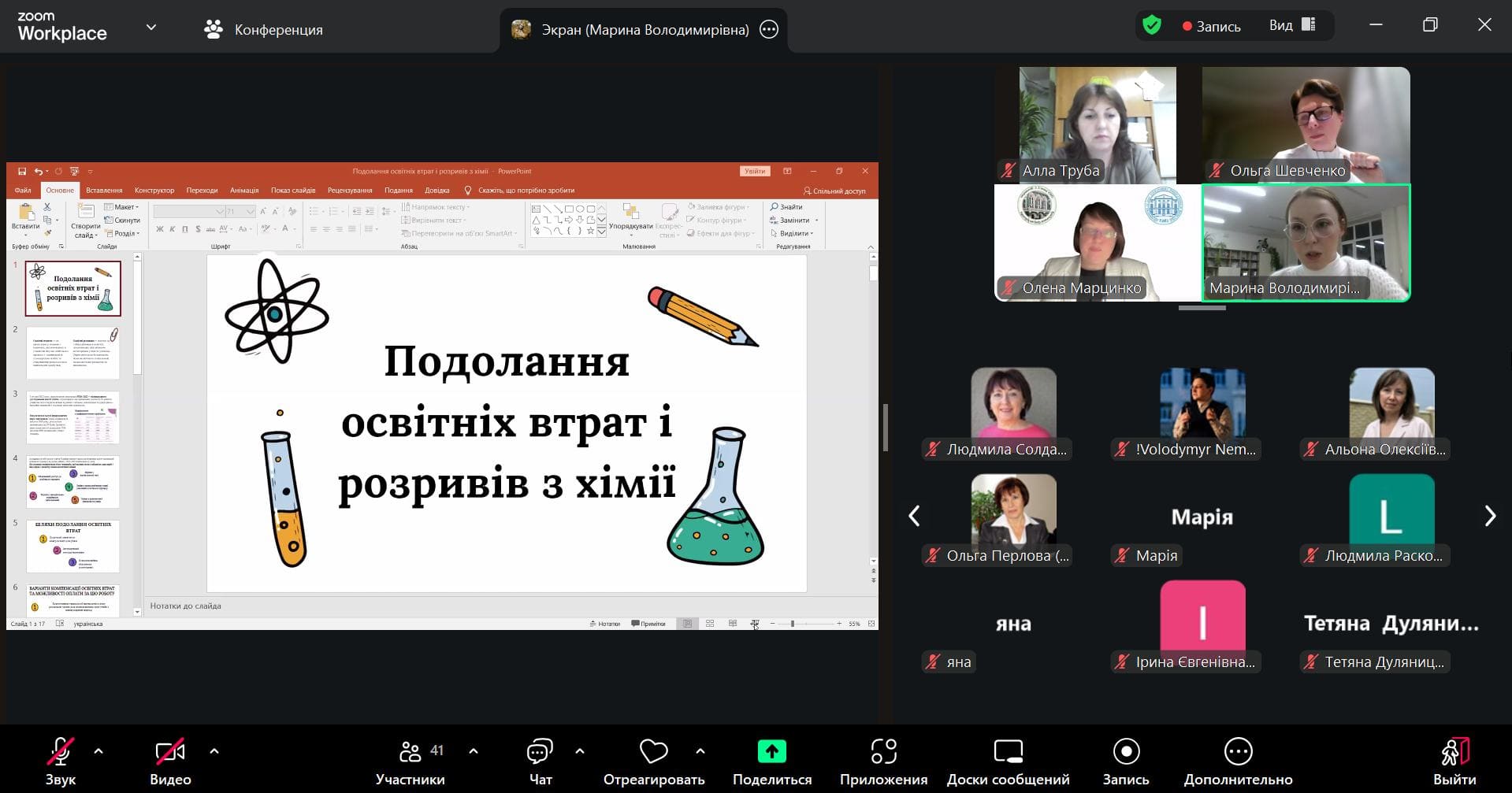Click Ольга Шевченко's video tile
This screenshot has height=793, width=1512.
click(x=1306, y=124)
